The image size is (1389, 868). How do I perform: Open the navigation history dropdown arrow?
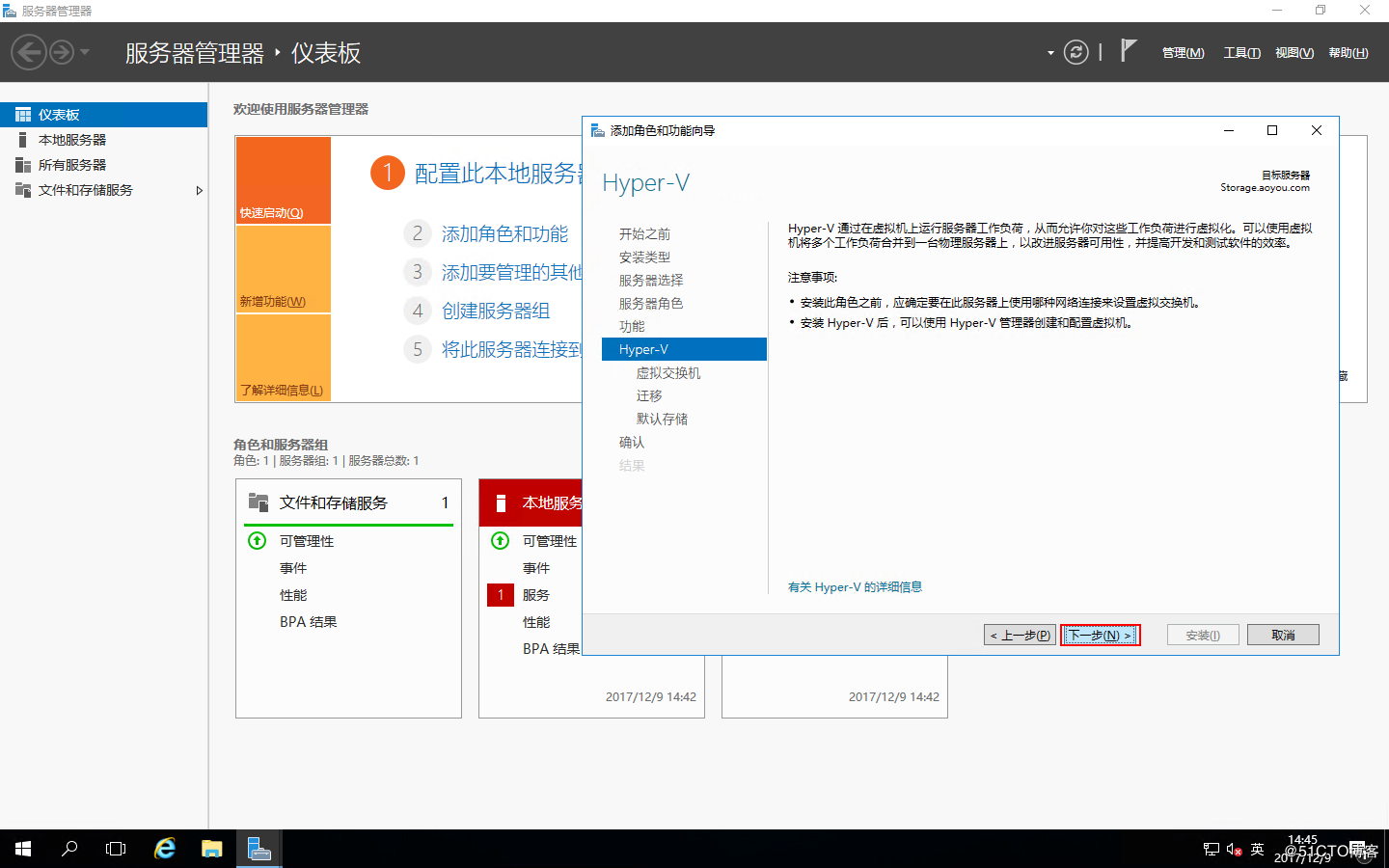85,52
